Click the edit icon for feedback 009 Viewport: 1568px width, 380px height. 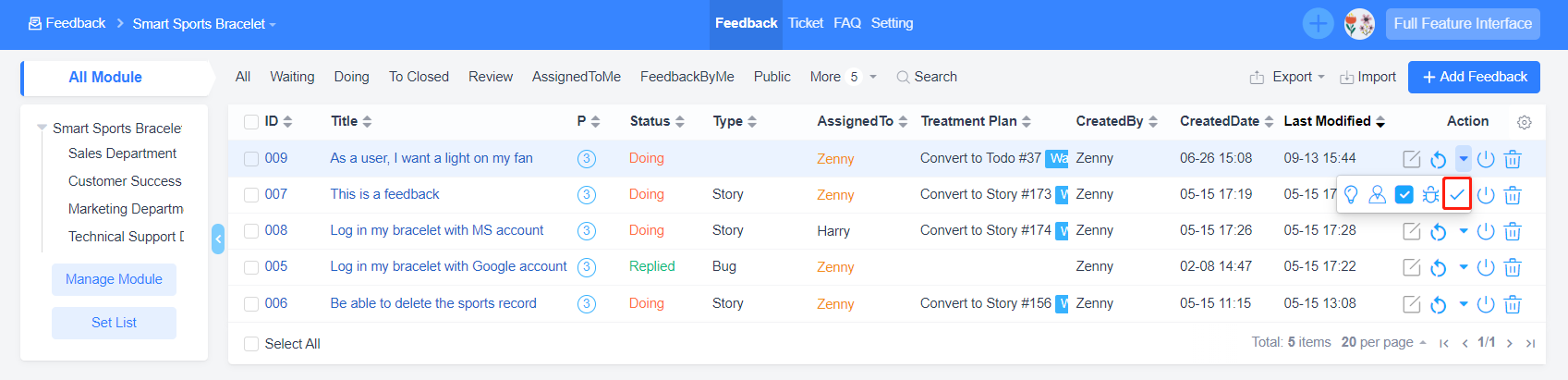pos(1411,159)
